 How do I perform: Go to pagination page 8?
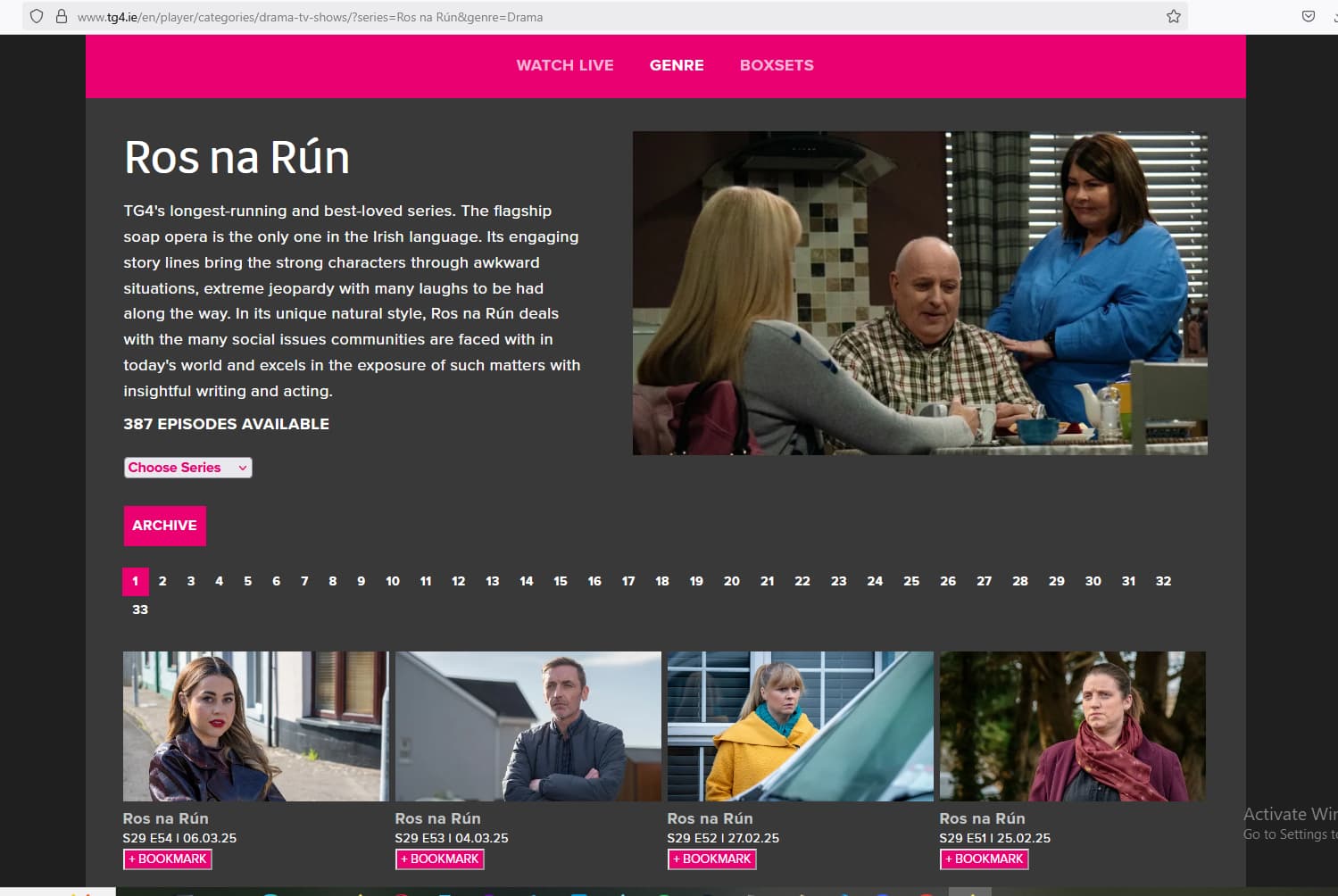point(333,581)
